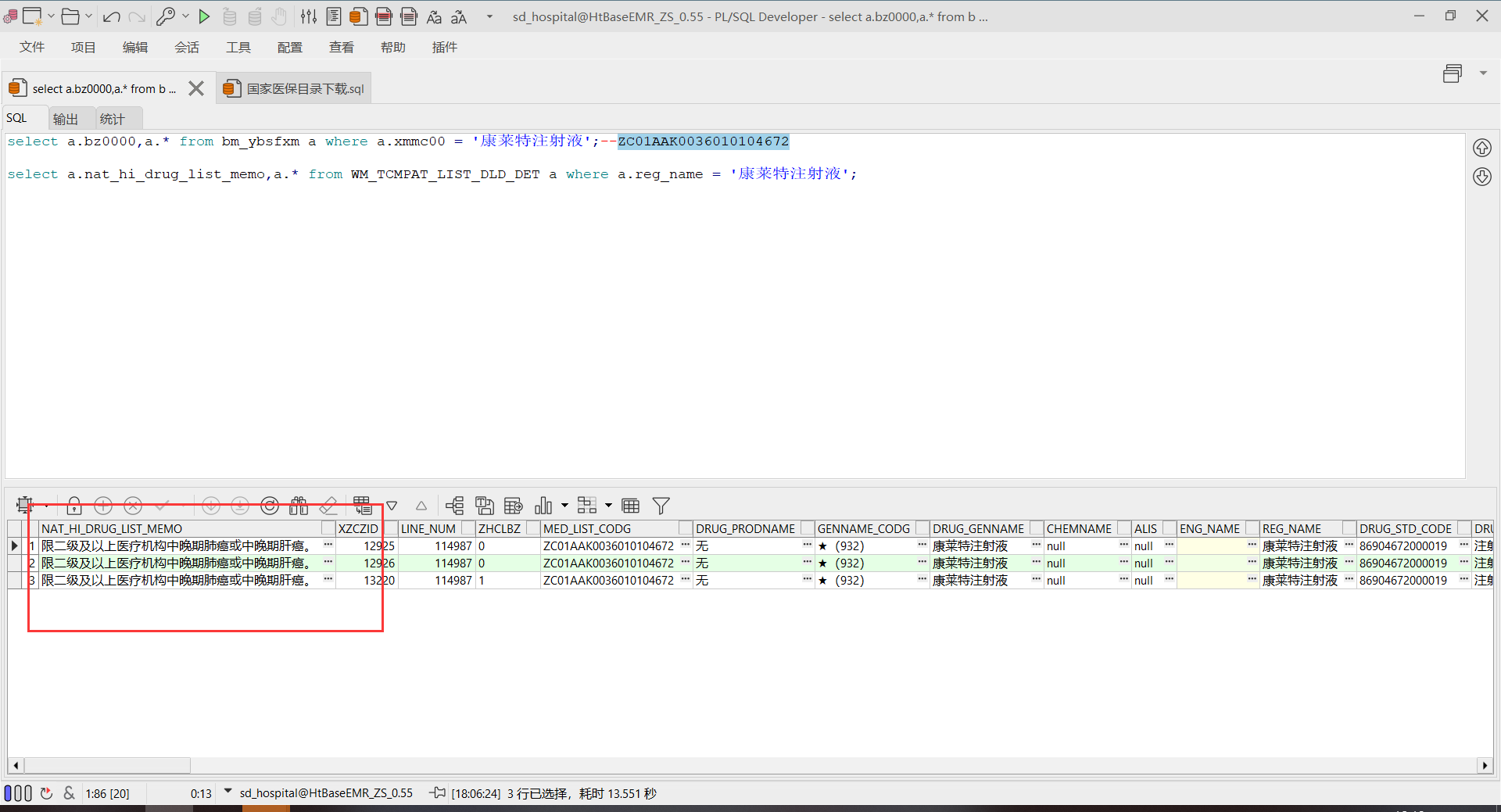Open the 帮助 menu
1501x812 pixels.
(393, 48)
